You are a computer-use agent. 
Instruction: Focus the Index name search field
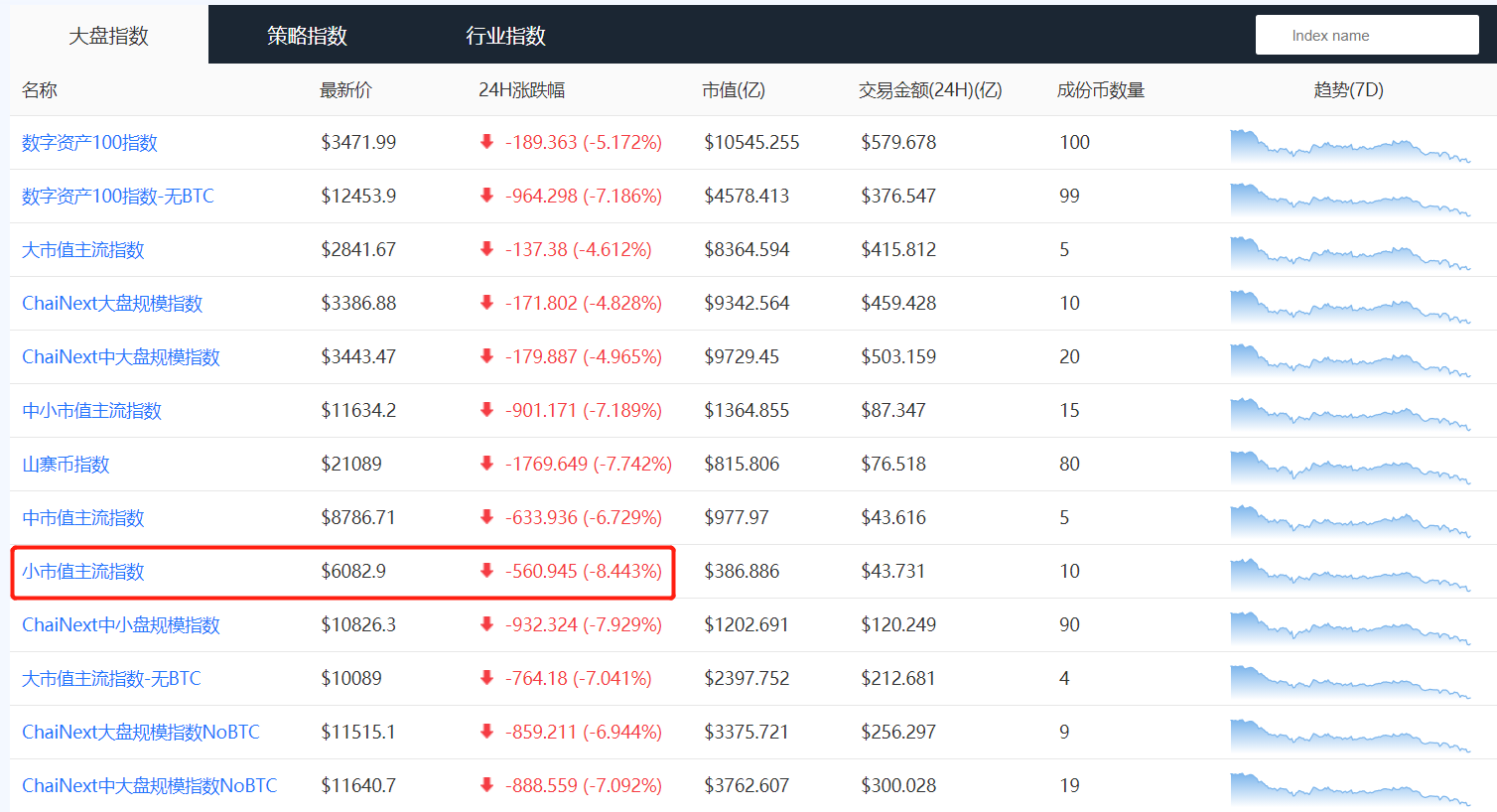1367,35
